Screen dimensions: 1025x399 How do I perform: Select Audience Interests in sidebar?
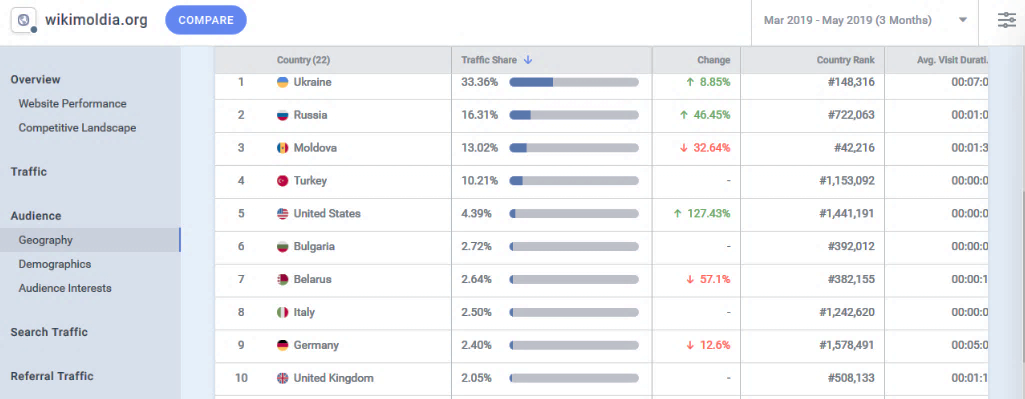click(65, 288)
